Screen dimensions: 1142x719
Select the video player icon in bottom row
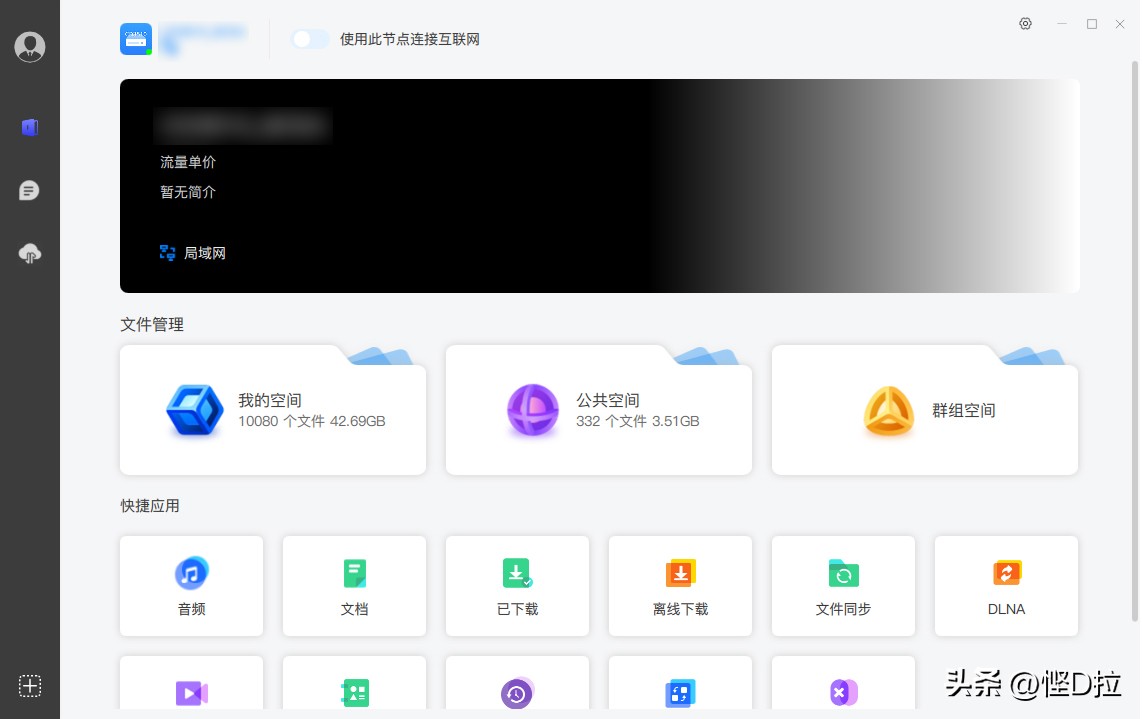(191, 692)
